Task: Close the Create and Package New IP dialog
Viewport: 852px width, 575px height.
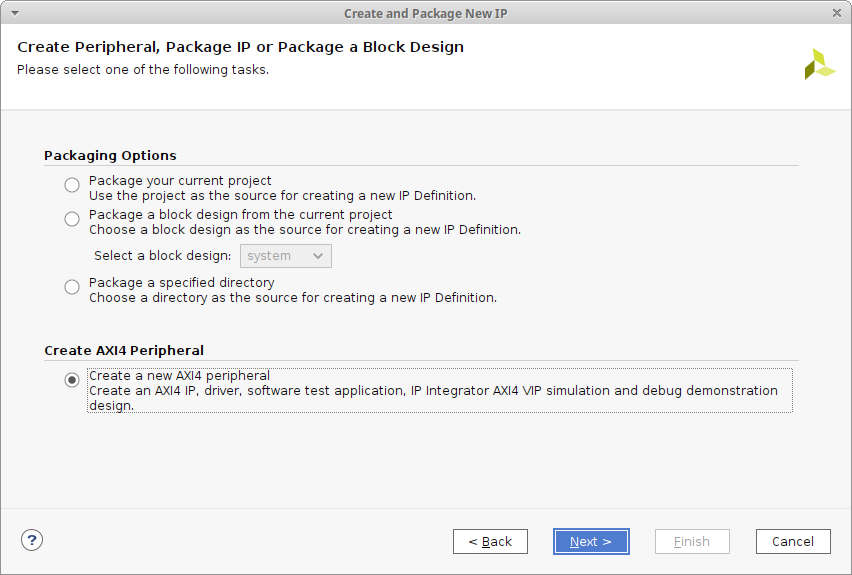Action: click(x=837, y=13)
